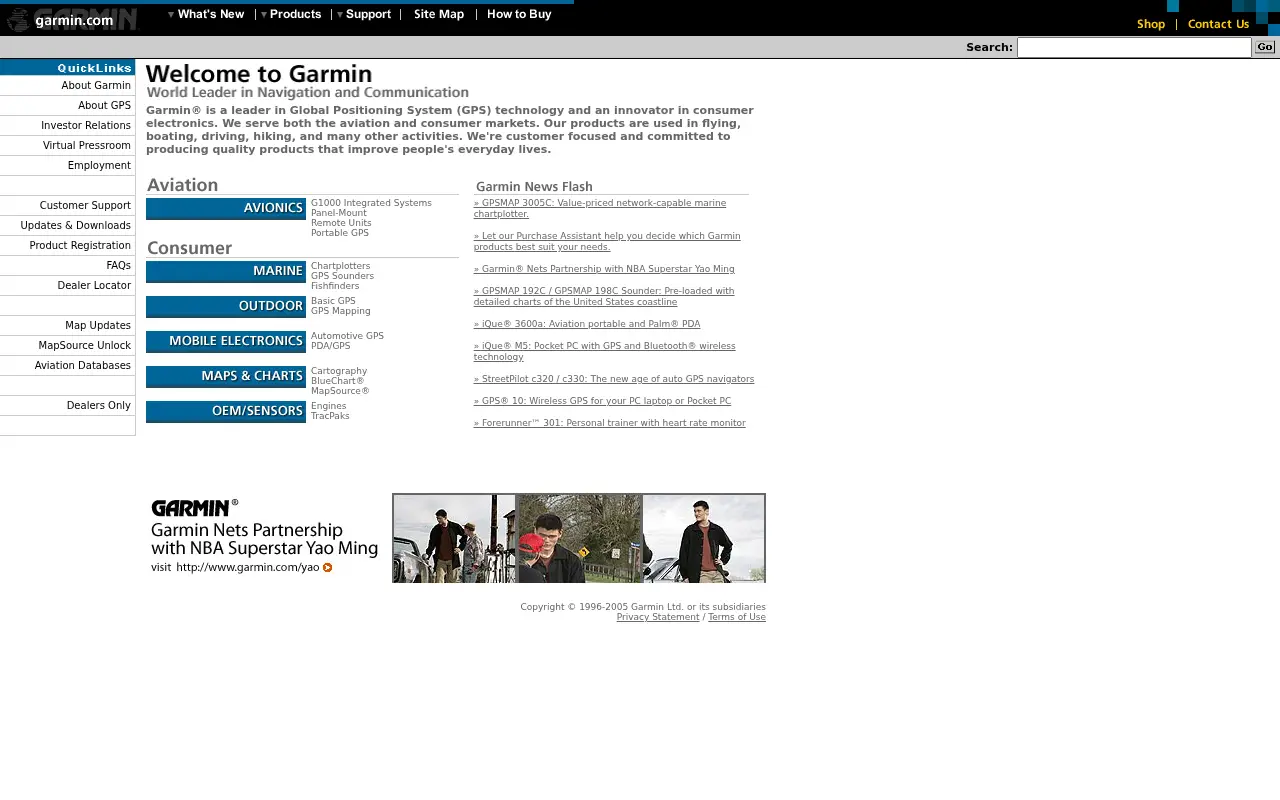Image resolution: width=1280 pixels, height=800 pixels.
Task: Click the Yao Ming photo banner
Action: (x=579, y=538)
